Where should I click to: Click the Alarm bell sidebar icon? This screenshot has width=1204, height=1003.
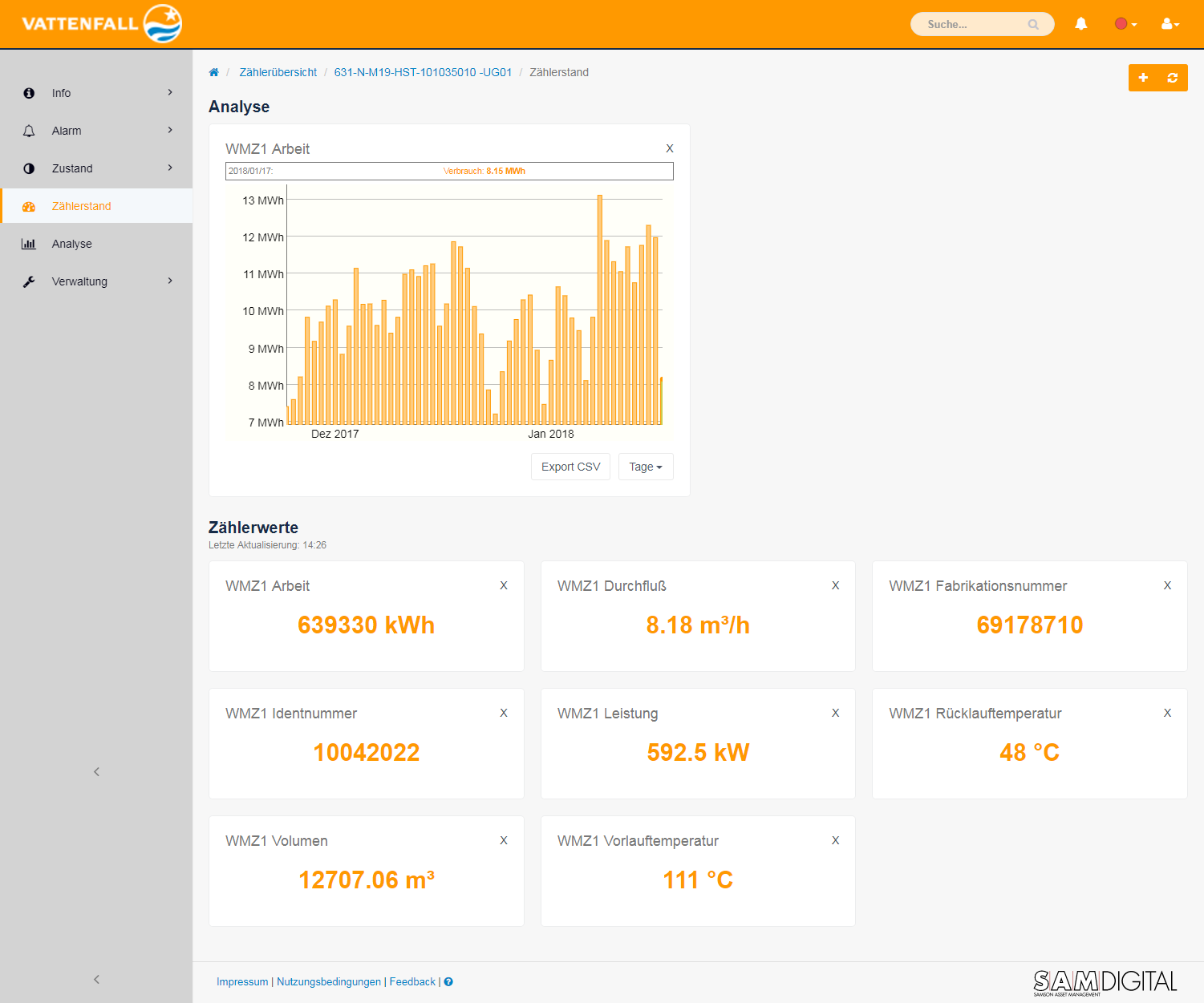click(x=29, y=131)
